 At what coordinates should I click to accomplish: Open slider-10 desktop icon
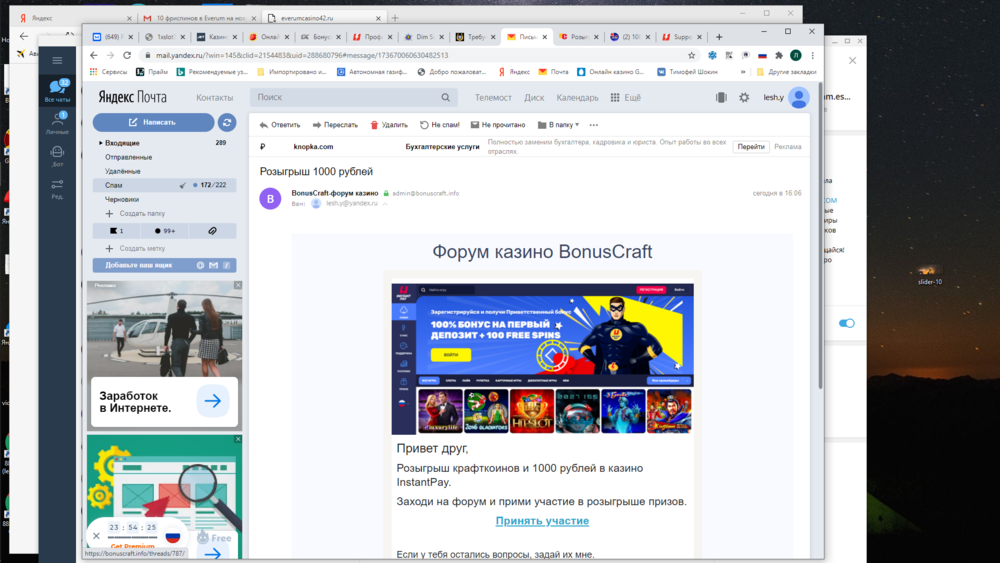coord(930,275)
